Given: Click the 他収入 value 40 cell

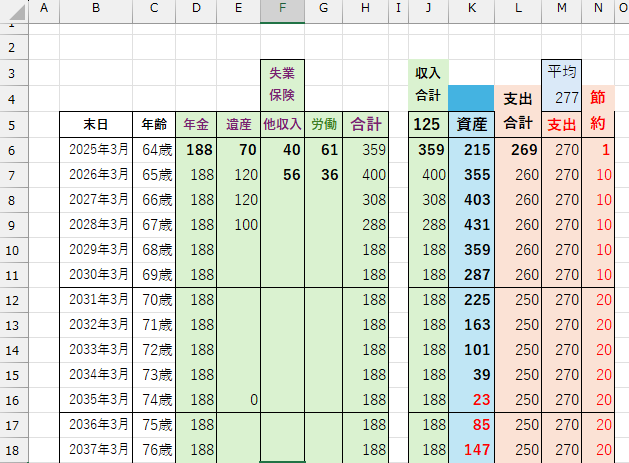Looking at the screenshot, I should click(x=282, y=150).
